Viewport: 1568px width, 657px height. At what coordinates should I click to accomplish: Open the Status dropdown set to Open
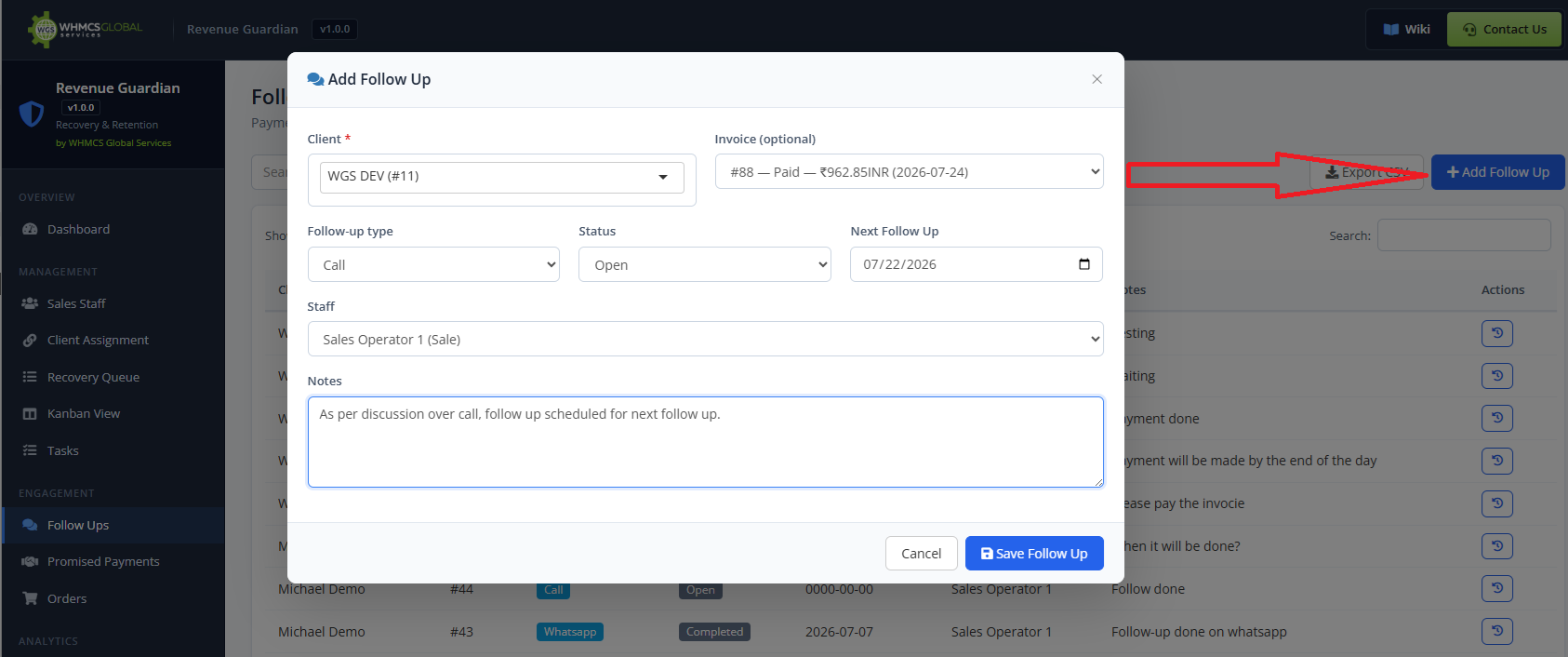pyautogui.click(x=705, y=264)
